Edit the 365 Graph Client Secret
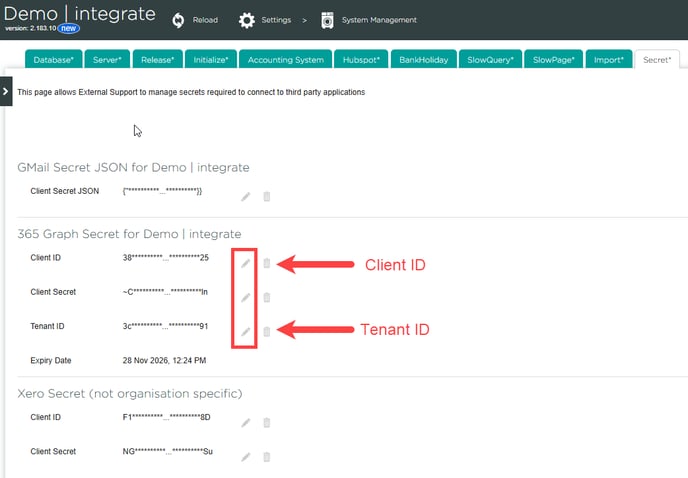Screen dimensions: 688x478 pos(246,297)
